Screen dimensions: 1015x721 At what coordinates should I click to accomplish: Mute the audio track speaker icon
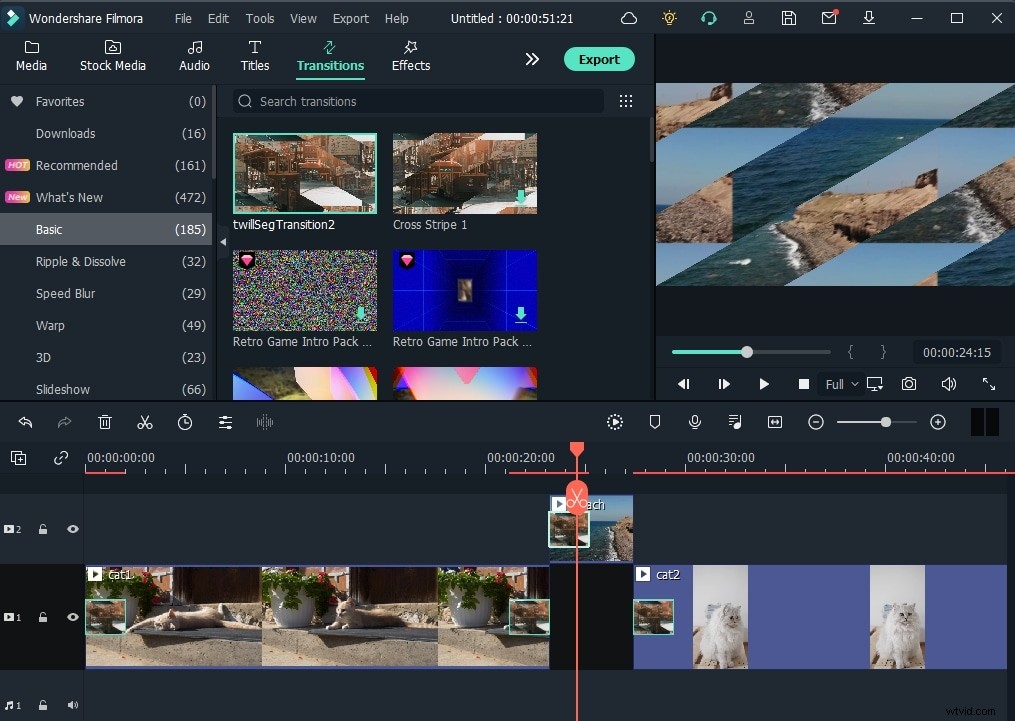72,705
